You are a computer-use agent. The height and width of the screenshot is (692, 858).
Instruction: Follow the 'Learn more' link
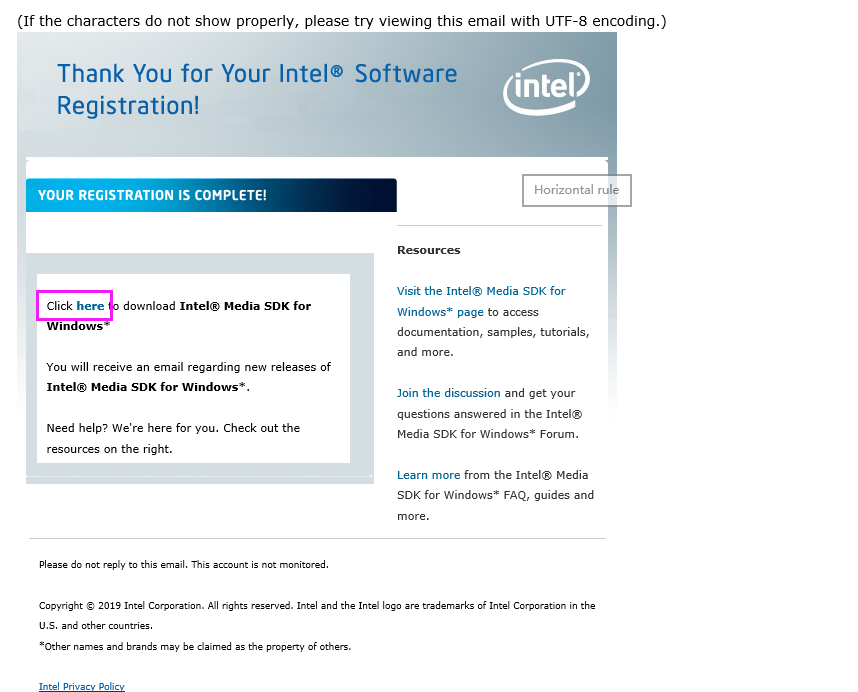[x=428, y=475]
